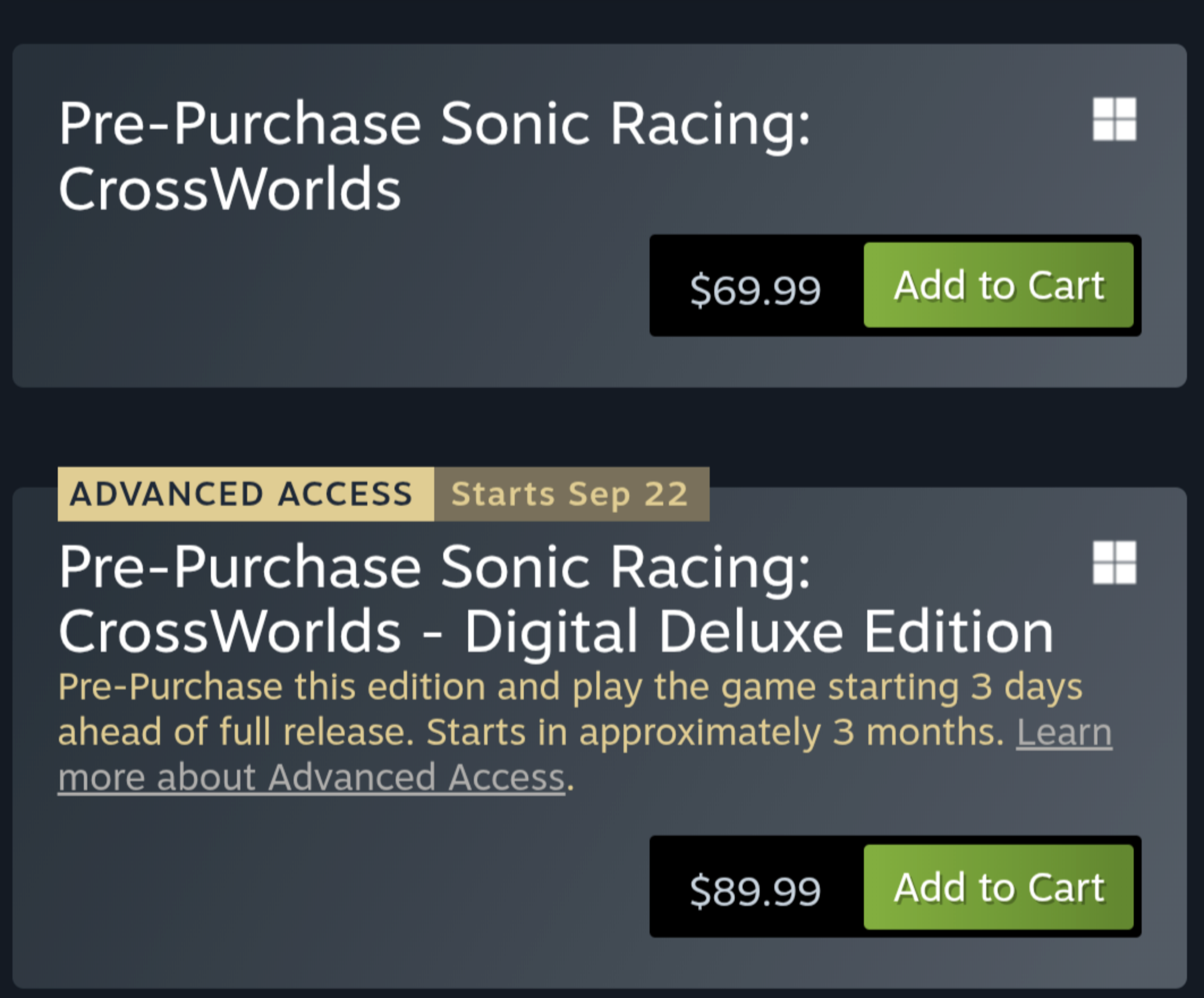Click the standard 'Pre-Purchase Sonic Racing: CrossWorlds' title
The width and height of the screenshot is (1204, 998).
tap(434, 155)
